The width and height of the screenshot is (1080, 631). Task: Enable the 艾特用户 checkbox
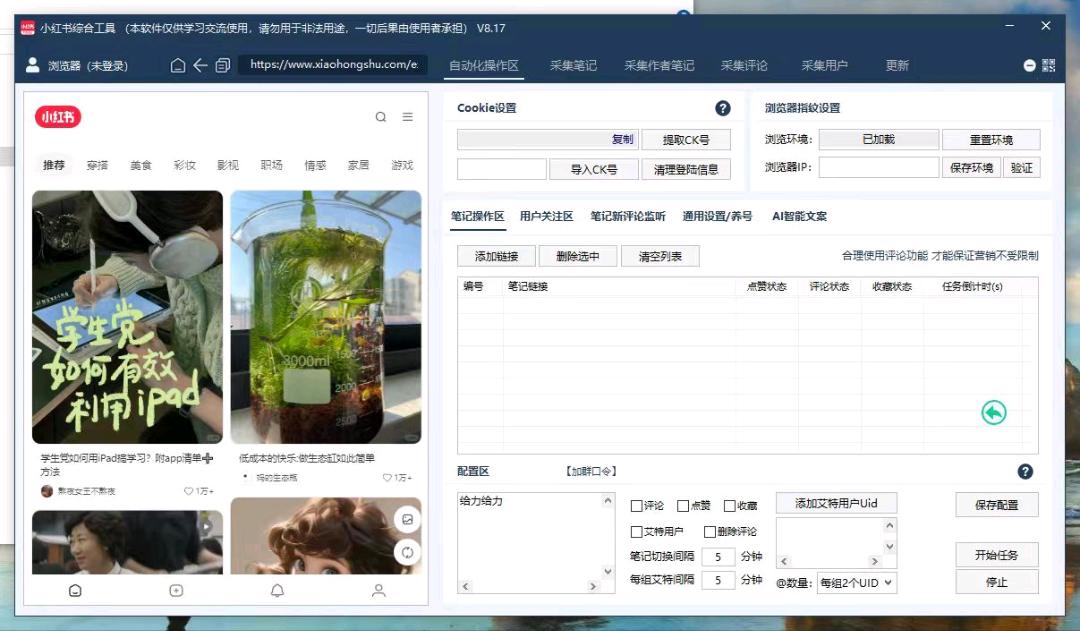636,531
